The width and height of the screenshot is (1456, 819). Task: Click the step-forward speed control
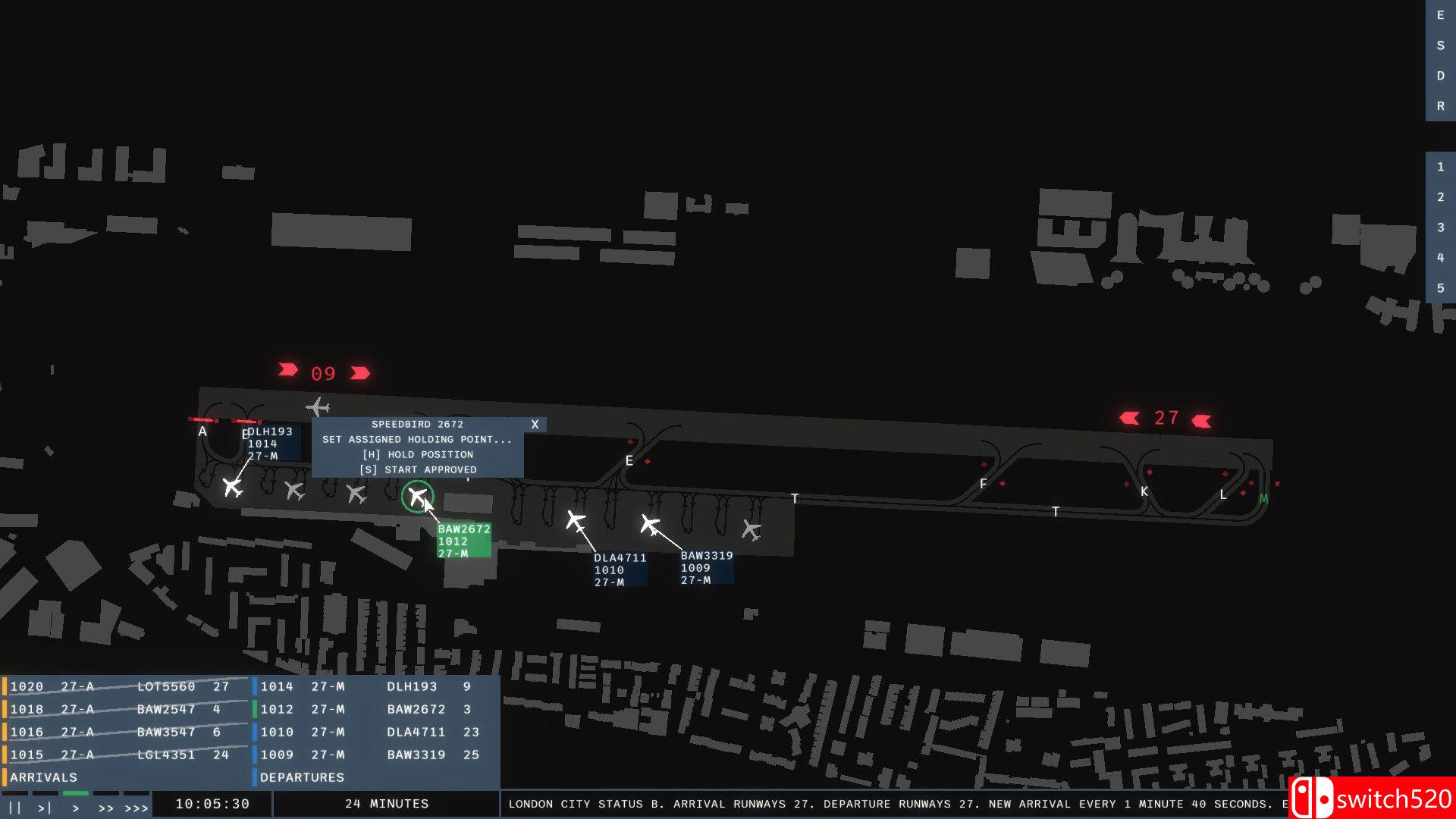tap(45, 808)
